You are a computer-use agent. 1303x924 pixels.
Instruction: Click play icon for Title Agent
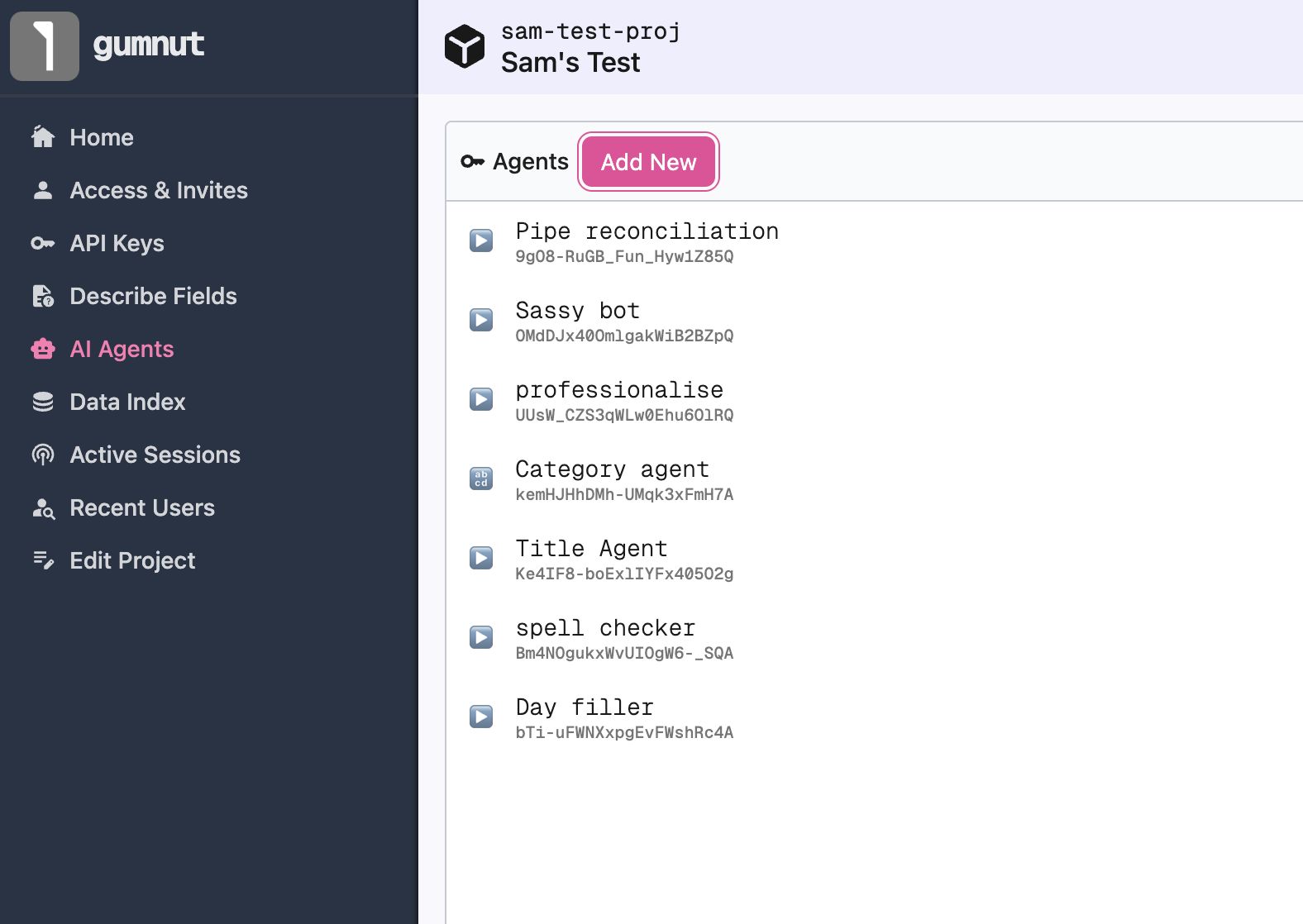[481, 558]
